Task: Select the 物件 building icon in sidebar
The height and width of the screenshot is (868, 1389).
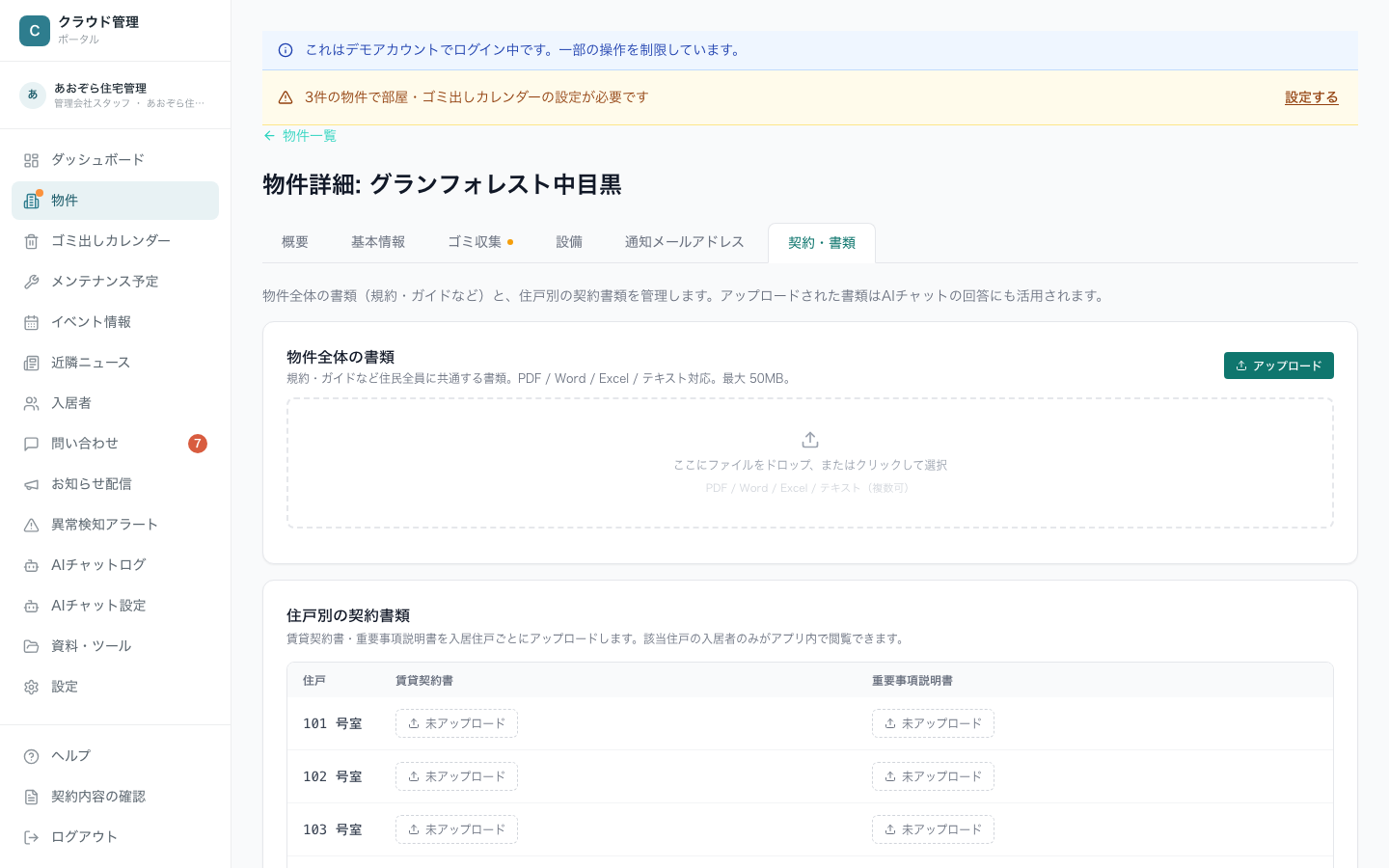Action: (x=32, y=201)
